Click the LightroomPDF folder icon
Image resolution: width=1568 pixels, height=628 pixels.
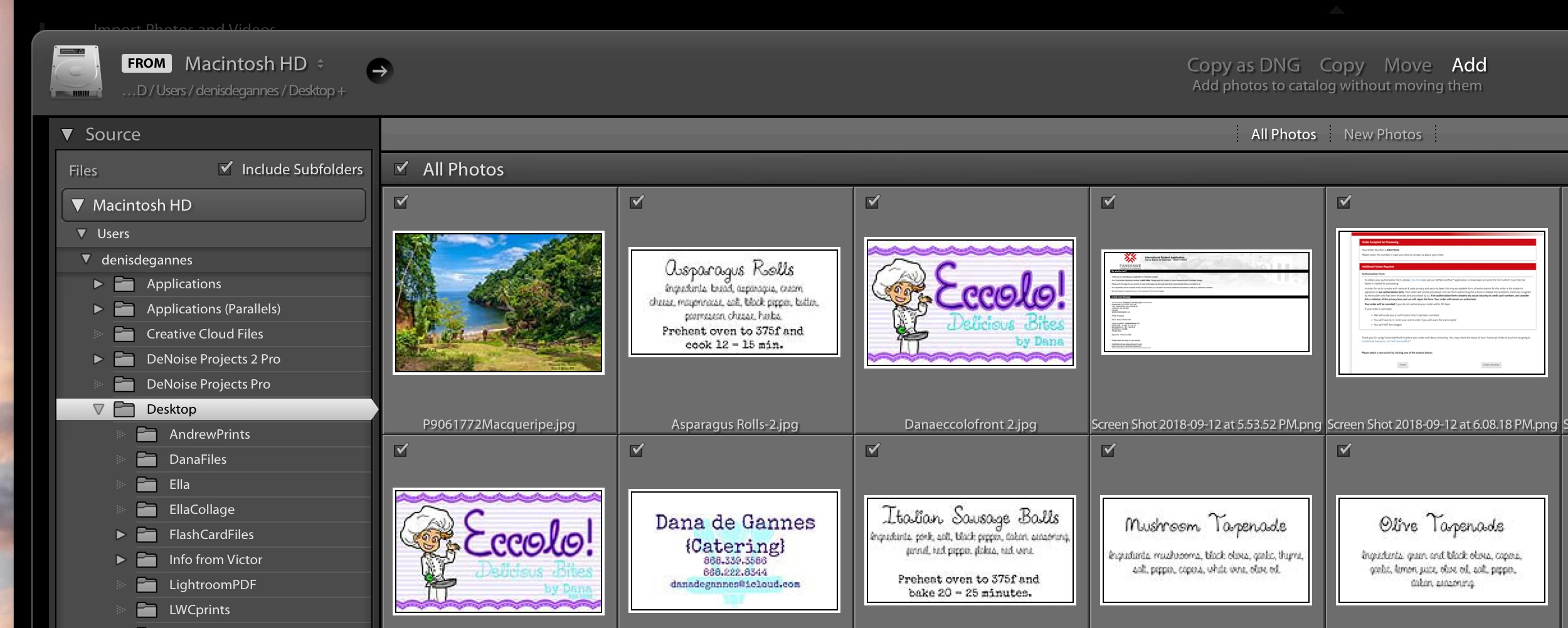pyautogui.click(x=147, y=585)
